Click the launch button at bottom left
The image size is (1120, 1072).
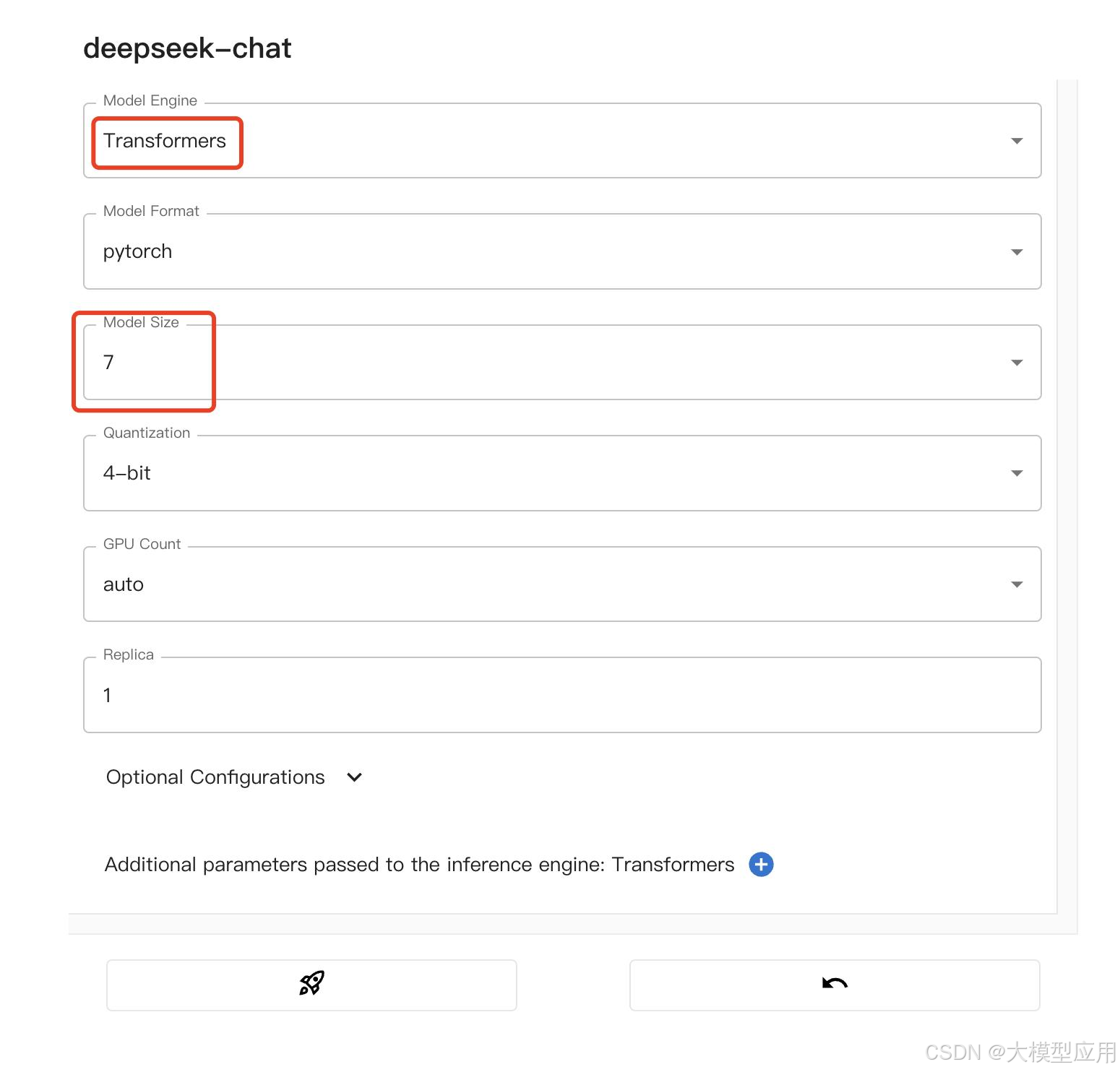[311, 984]
